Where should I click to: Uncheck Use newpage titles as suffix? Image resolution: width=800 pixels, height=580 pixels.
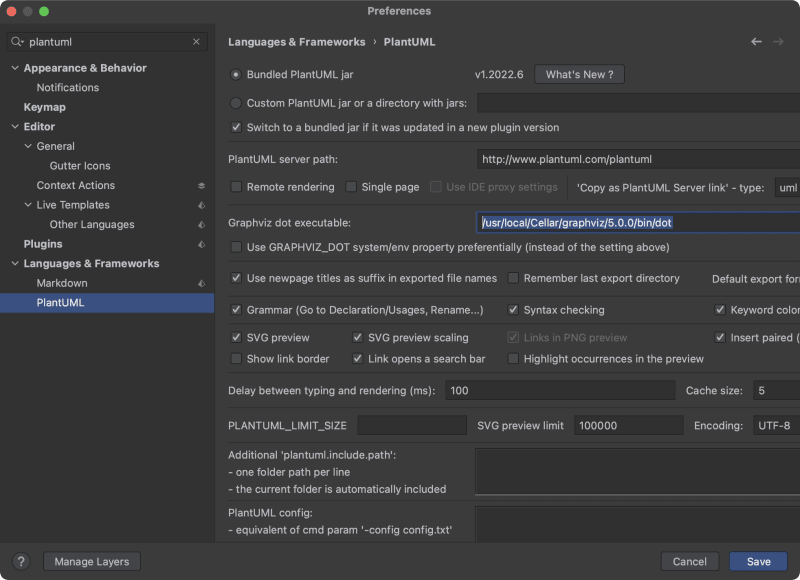click(236, 278)
